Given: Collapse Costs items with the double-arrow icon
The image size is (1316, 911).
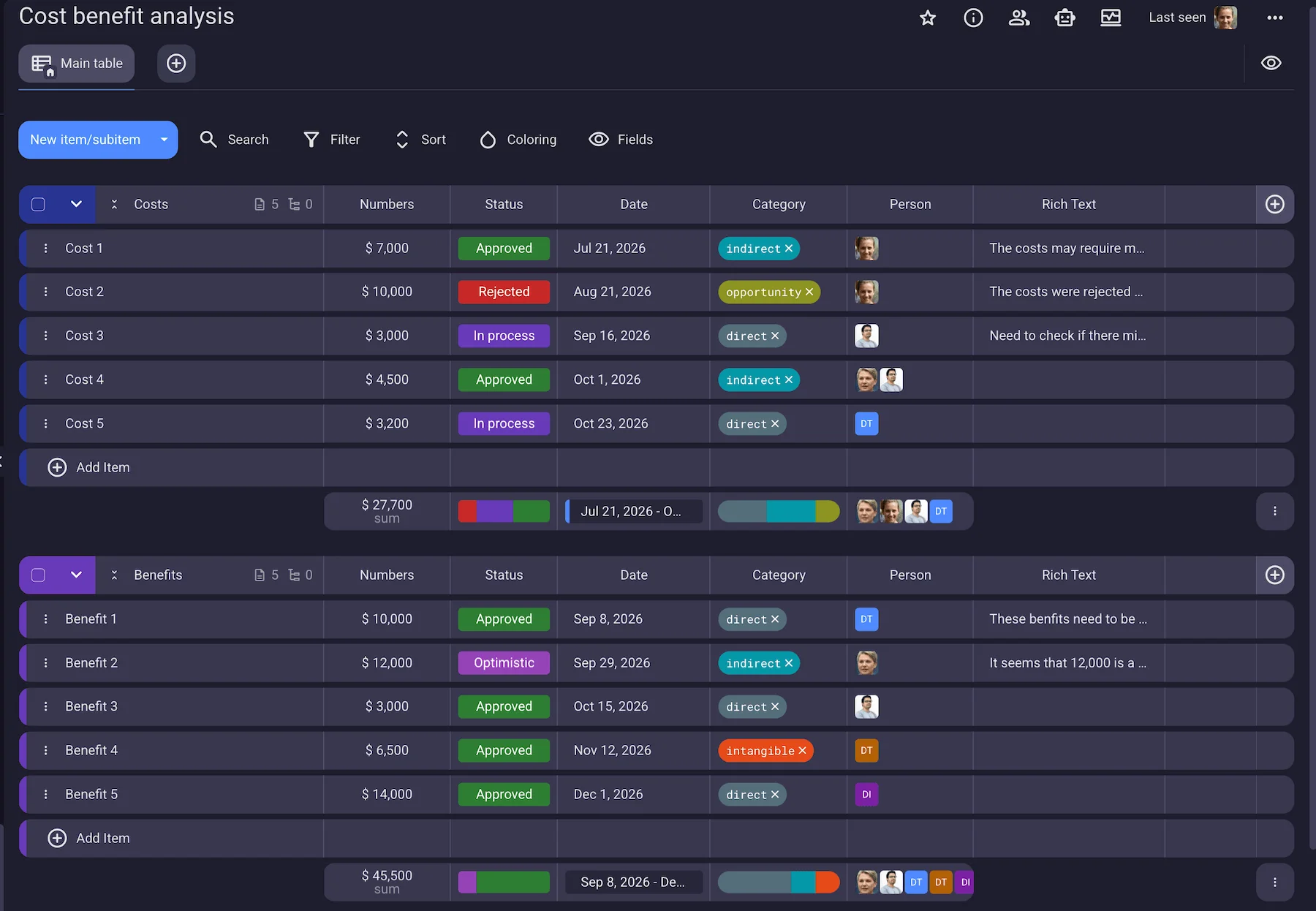Looking at the screenshot, I should 114,205.
